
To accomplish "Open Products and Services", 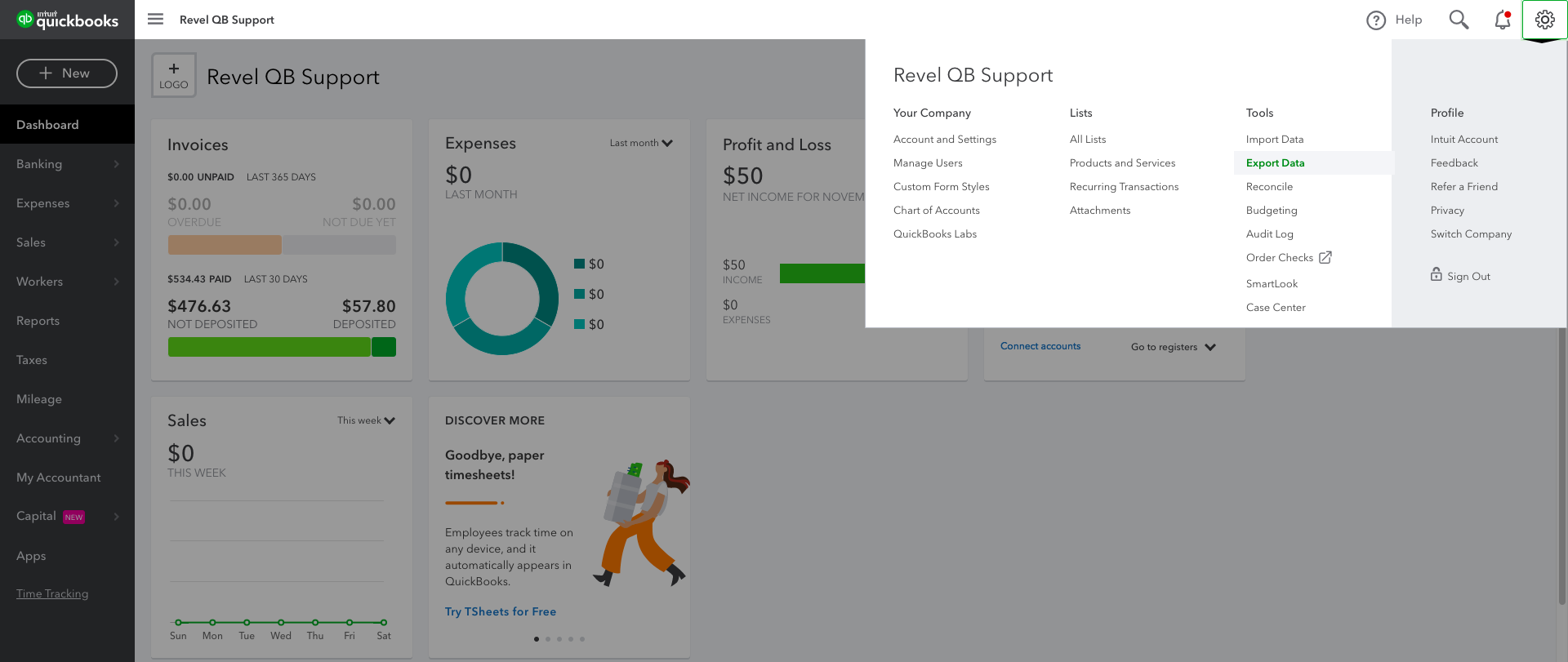I will [1122, 163].
